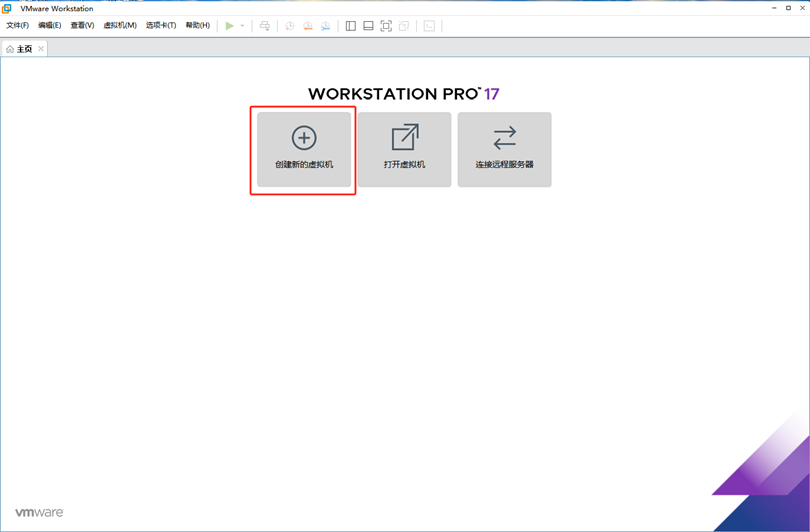Maximize the VMware Workstation window

point(788,8)
